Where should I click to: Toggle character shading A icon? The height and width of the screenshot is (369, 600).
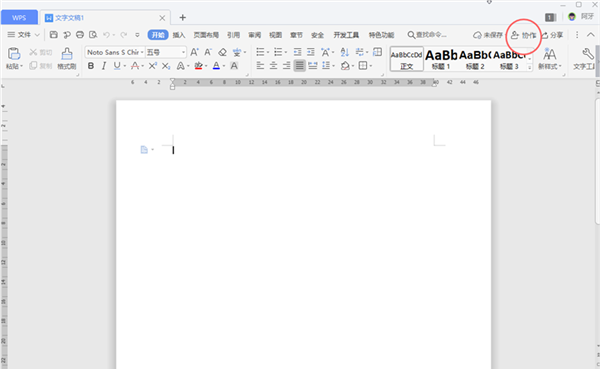click(x=234, y=66)
